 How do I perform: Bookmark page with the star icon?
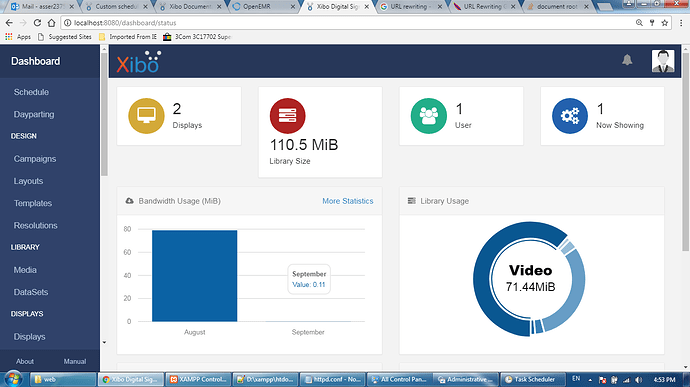click(x=664, y=23)
